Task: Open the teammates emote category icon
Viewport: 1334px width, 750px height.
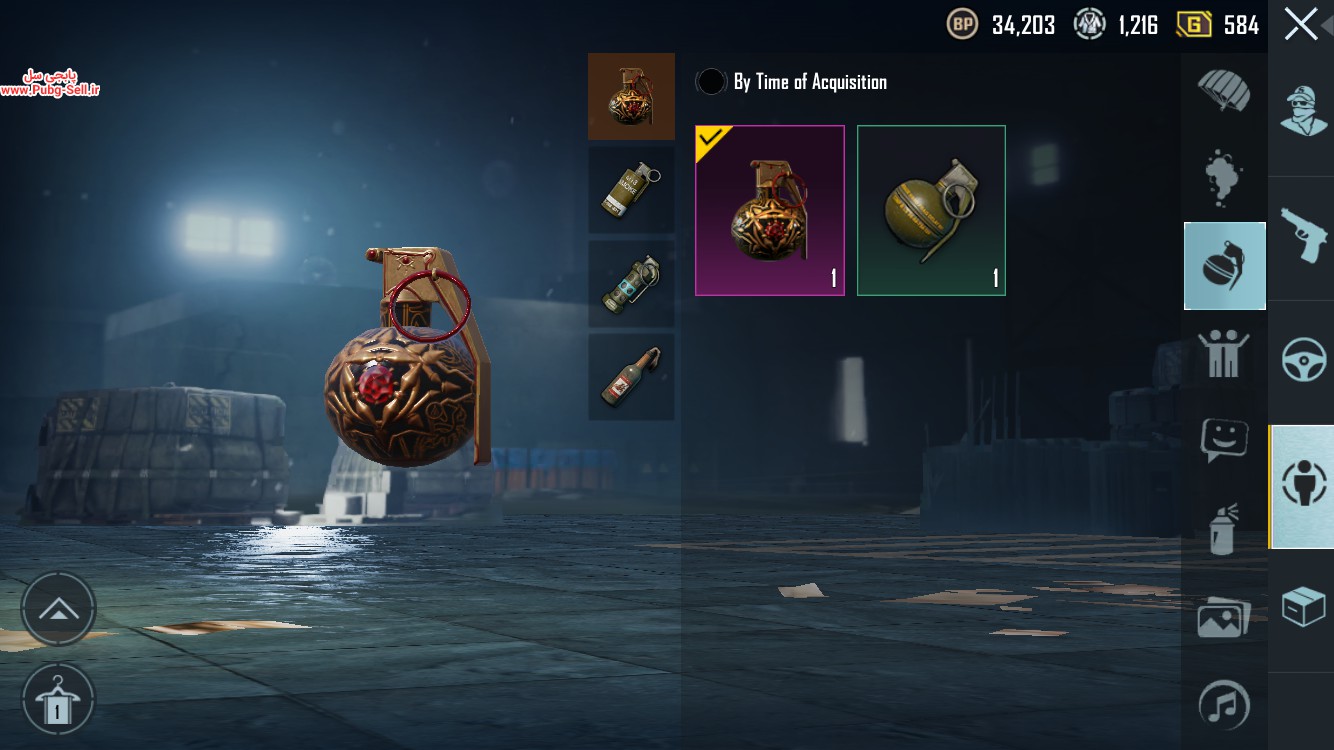Action: [1224, 354]
